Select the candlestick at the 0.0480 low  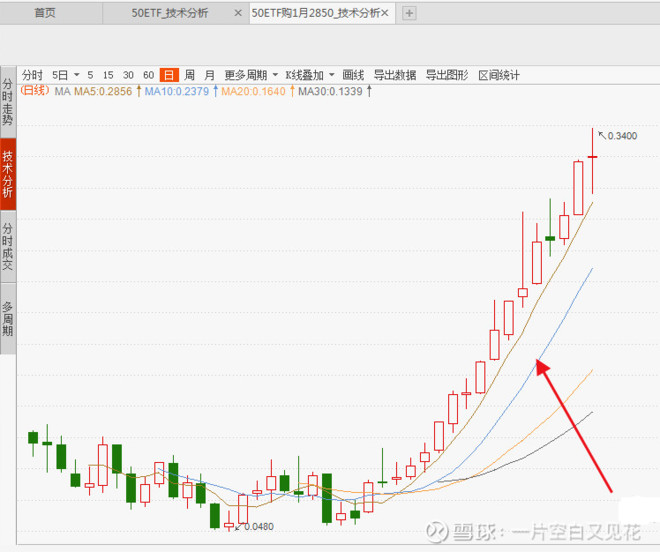tap(229, 521)
